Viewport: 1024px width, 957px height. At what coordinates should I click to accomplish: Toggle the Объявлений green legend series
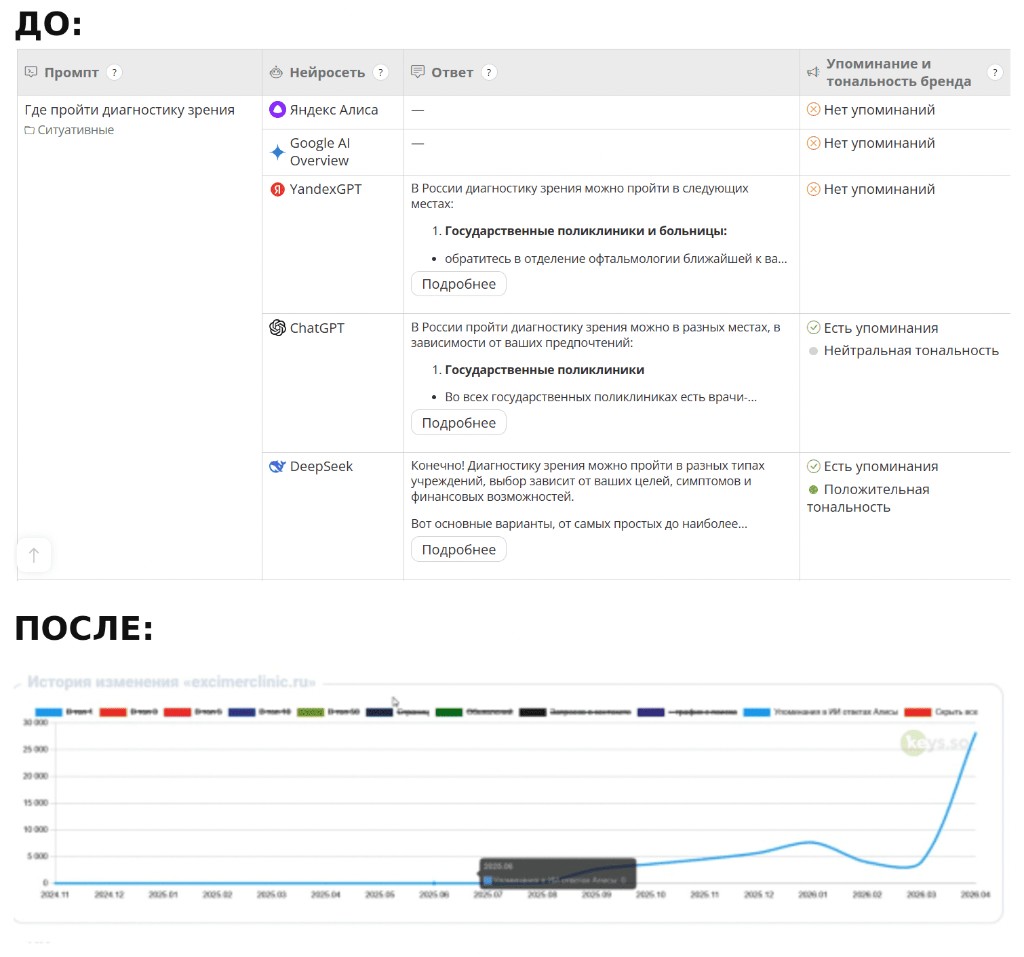(474, 712)
